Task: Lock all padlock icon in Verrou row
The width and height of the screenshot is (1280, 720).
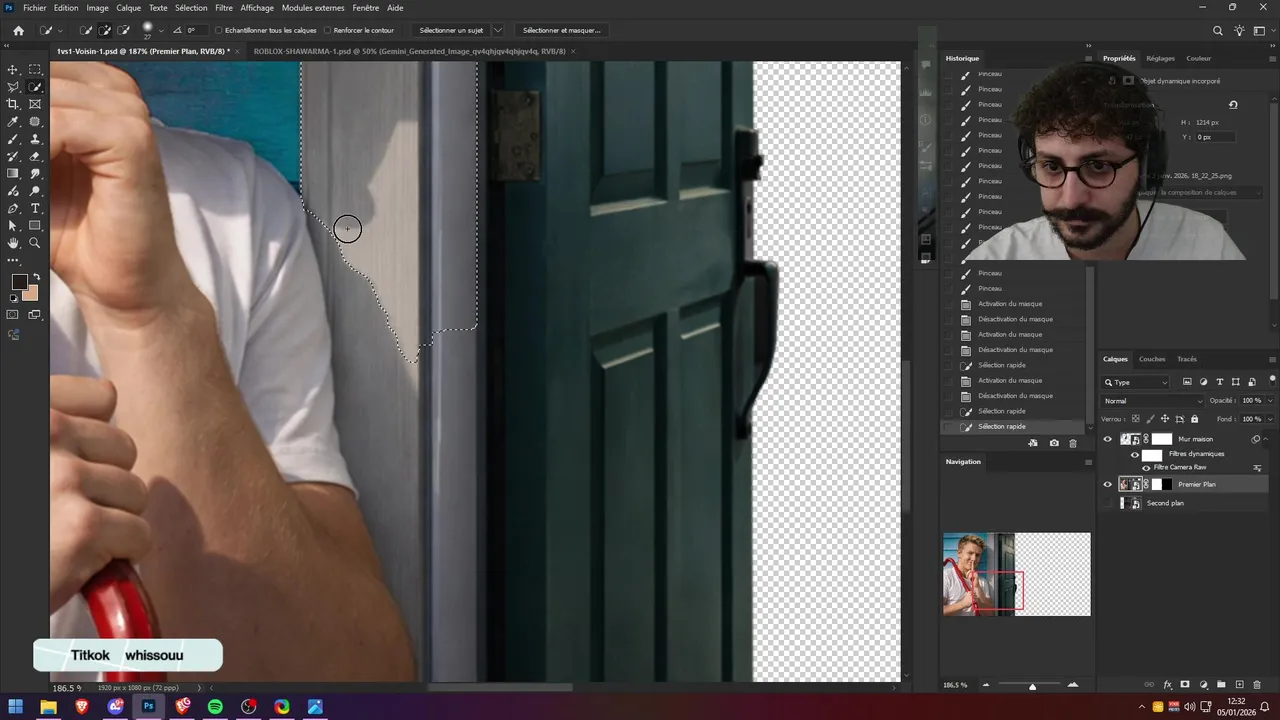Action: [1194, 419]
